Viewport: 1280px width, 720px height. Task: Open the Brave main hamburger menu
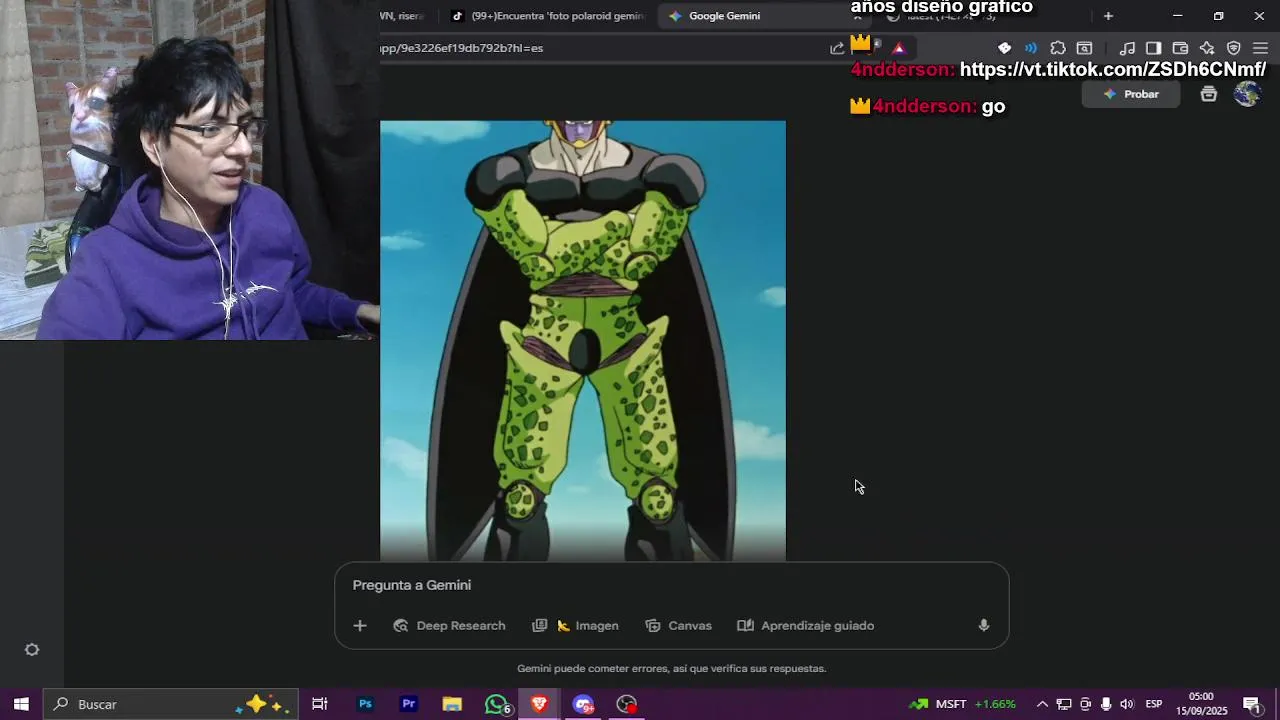point(1260,48)
